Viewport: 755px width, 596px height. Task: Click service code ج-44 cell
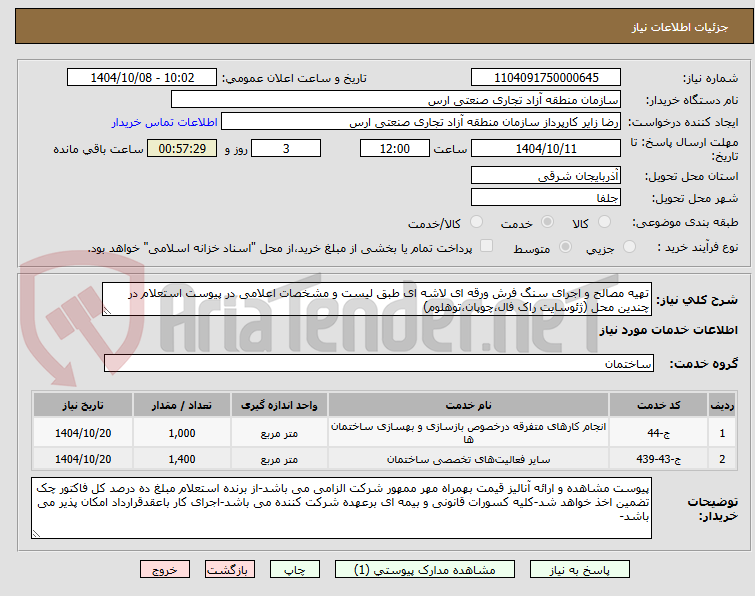point(658,433)
